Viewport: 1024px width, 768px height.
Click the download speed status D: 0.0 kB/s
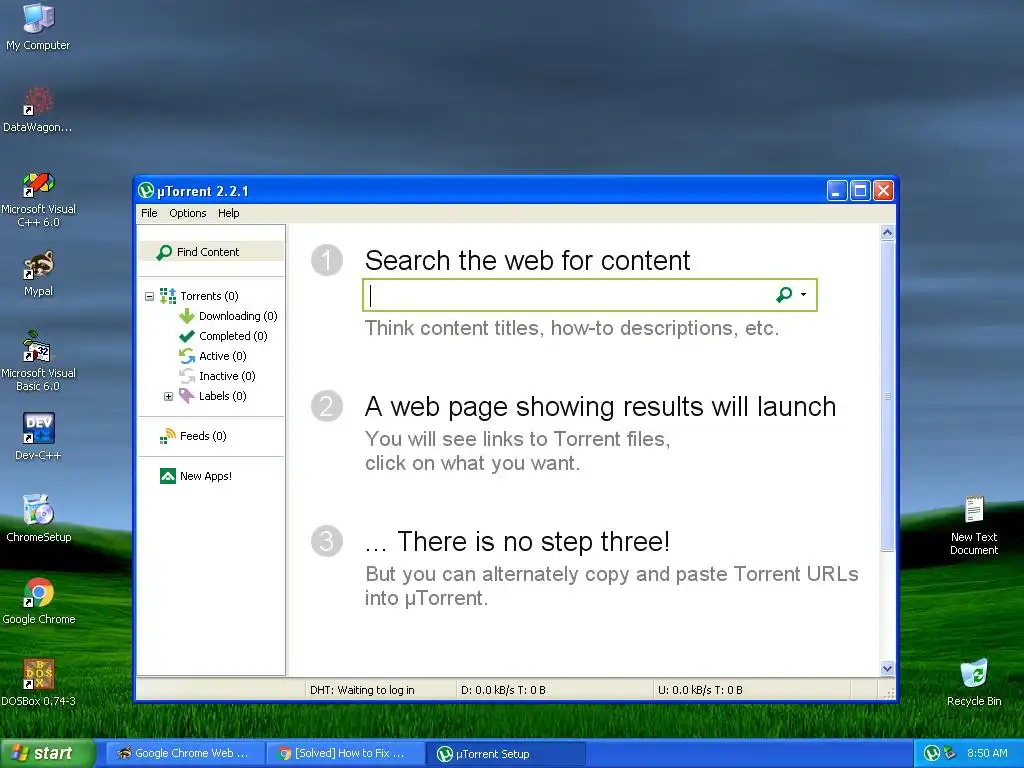(503, 690)
